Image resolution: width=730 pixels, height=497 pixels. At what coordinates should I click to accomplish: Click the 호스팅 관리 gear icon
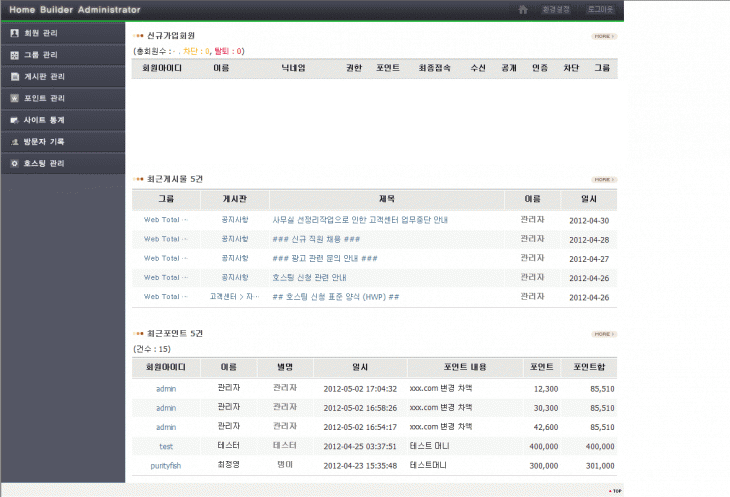click(x=14, y=163)
